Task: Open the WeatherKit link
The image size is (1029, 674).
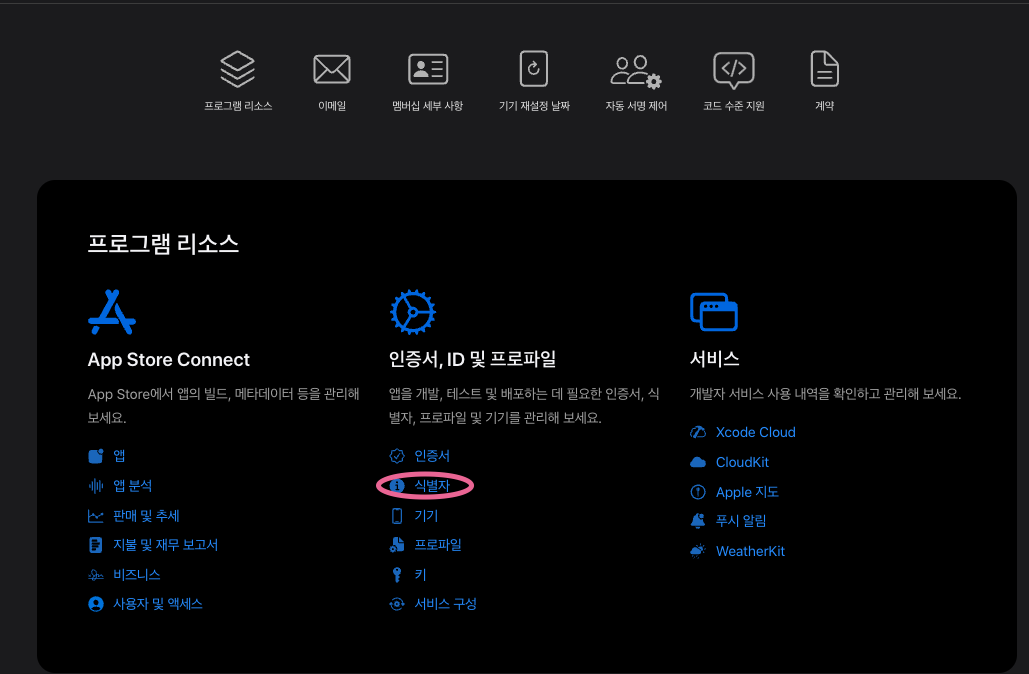Action: (x=750, y=551)
